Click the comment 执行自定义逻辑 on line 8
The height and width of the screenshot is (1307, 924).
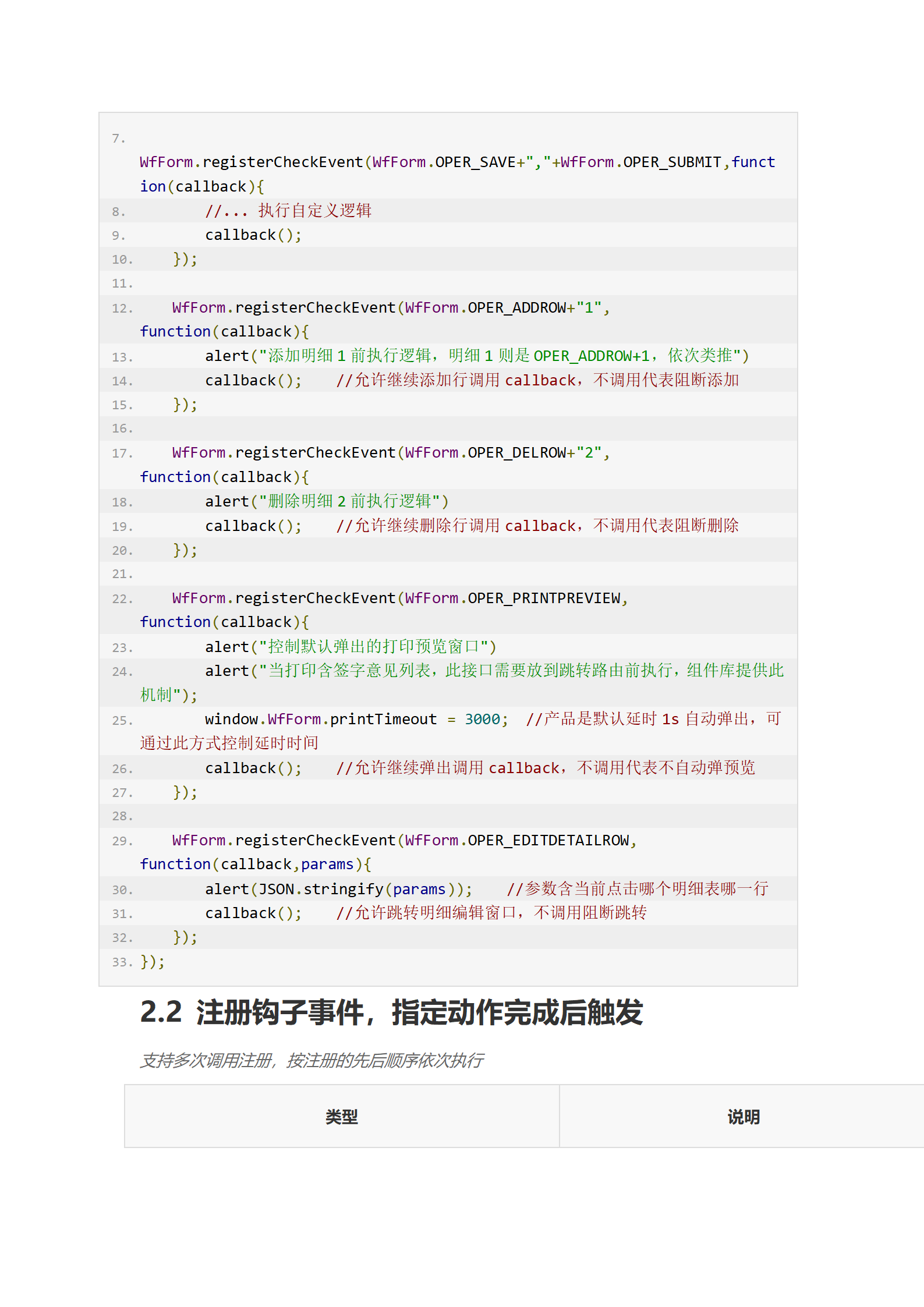314,211
